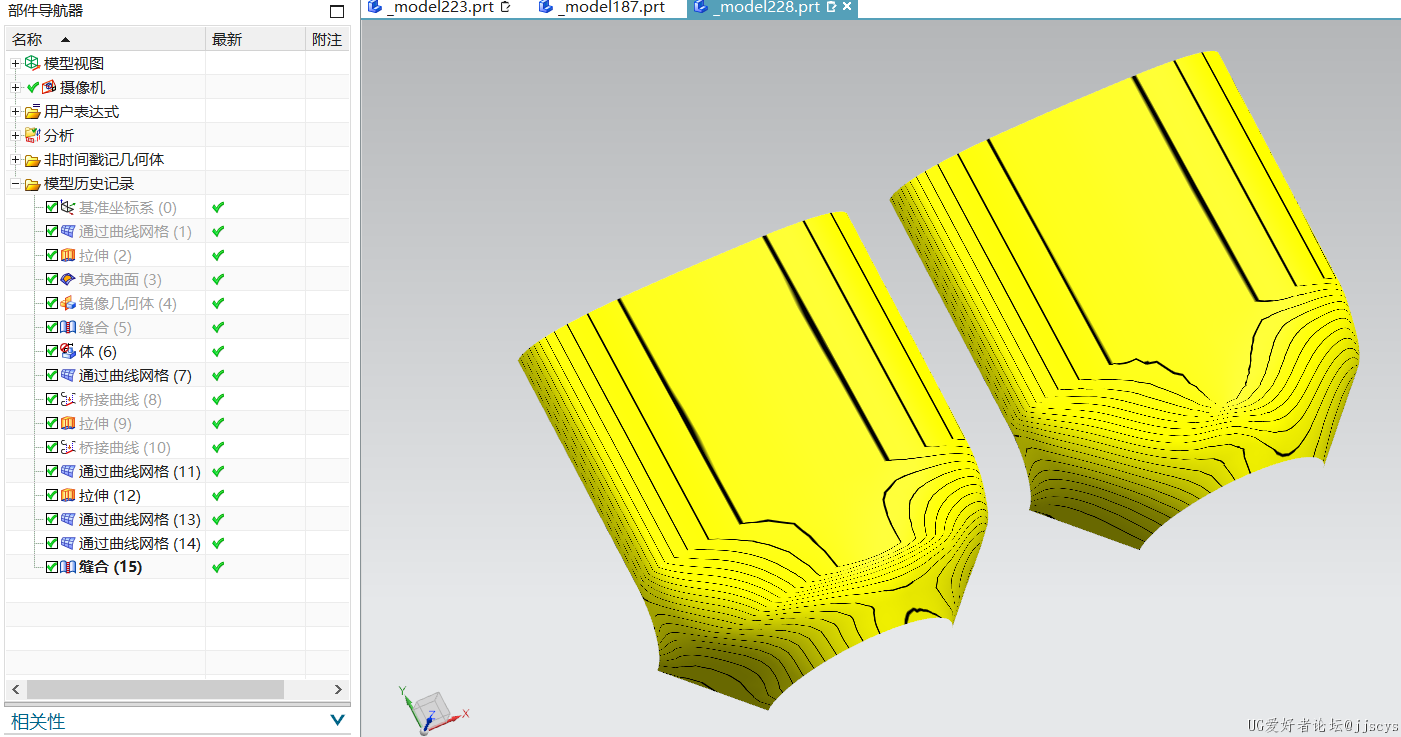
Task: Toggle checkbox for 通过曲线网格 (1)
Action: [52, 231]
